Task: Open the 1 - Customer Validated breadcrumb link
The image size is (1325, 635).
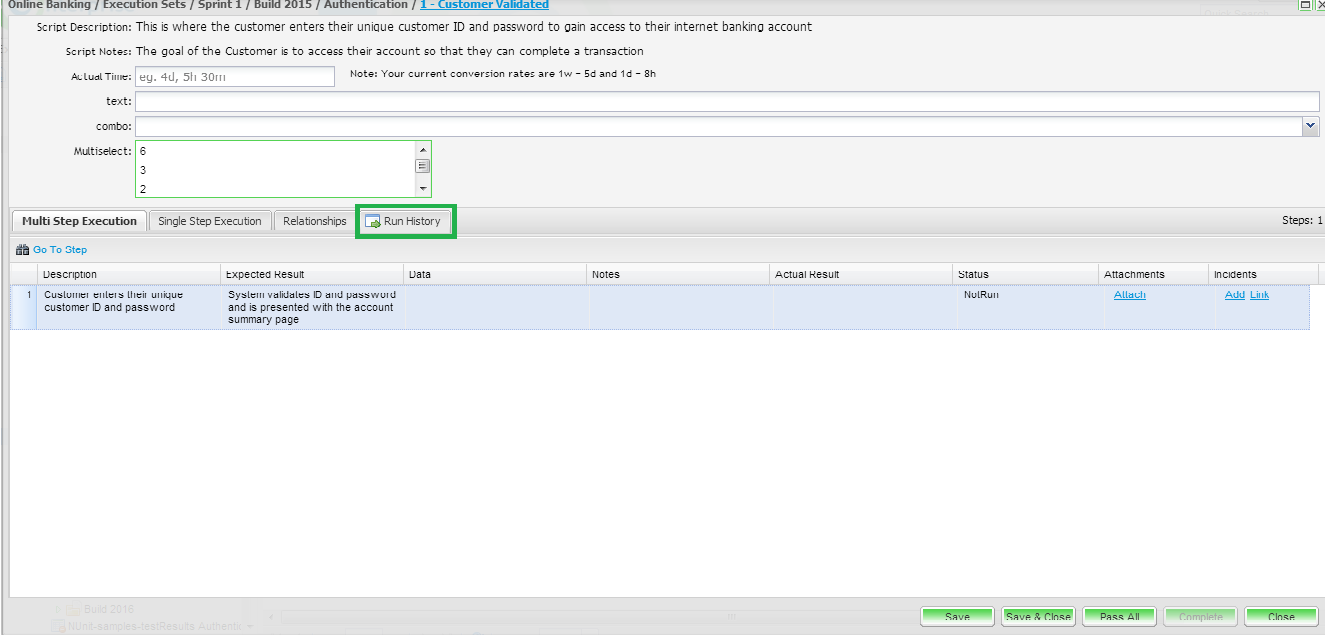Action: tap(484, 5)
